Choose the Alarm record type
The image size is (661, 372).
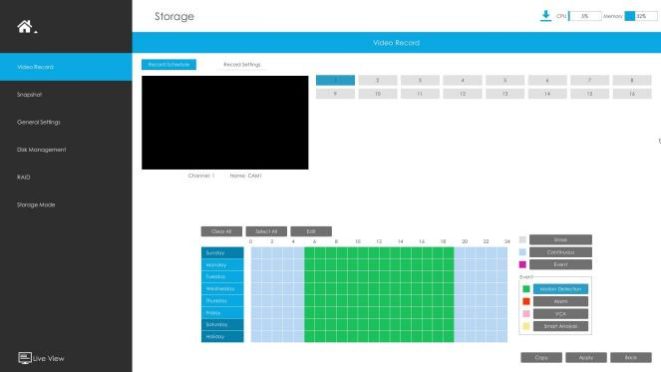point(561,301)
